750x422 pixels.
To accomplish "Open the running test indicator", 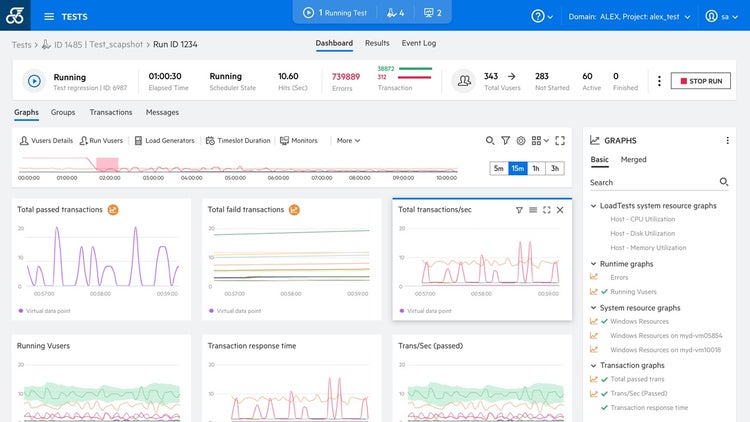I will tap(335, 13).
